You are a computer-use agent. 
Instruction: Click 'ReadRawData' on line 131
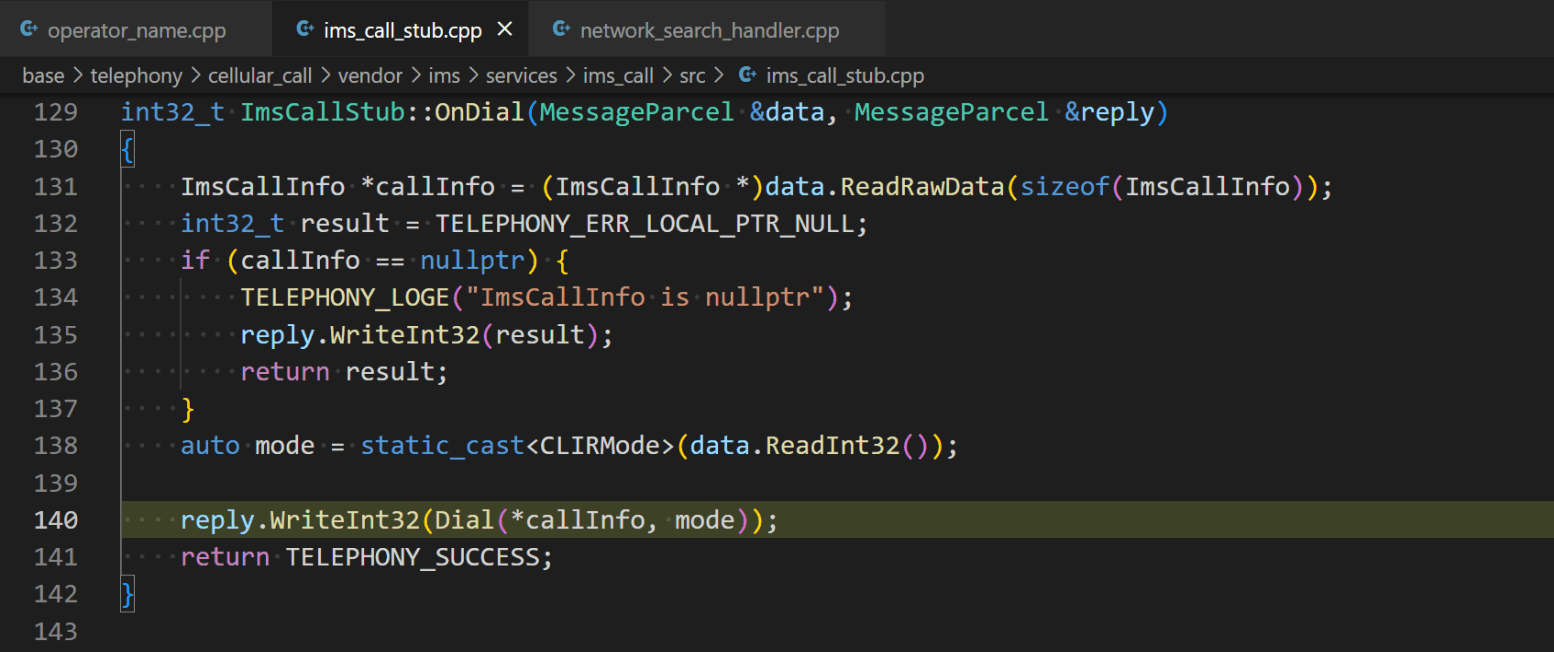click(922, 187)
